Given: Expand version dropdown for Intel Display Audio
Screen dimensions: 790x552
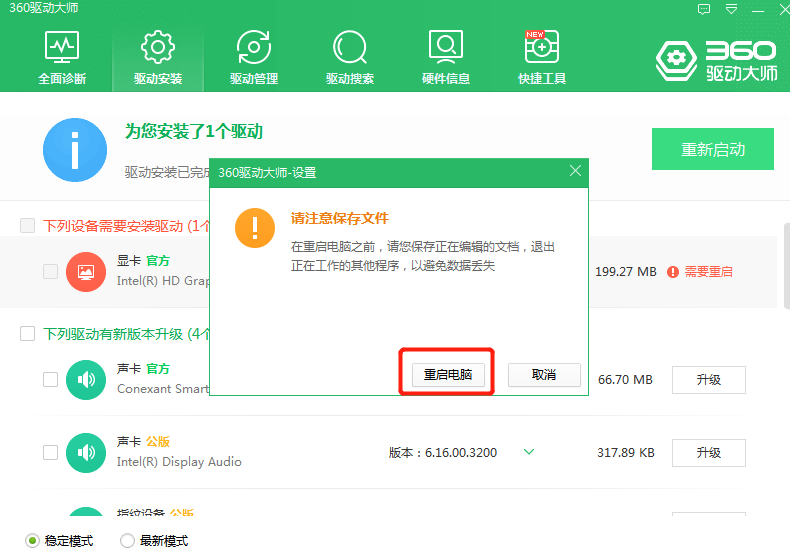Looking at the screenshot, I should pos(529,452).
